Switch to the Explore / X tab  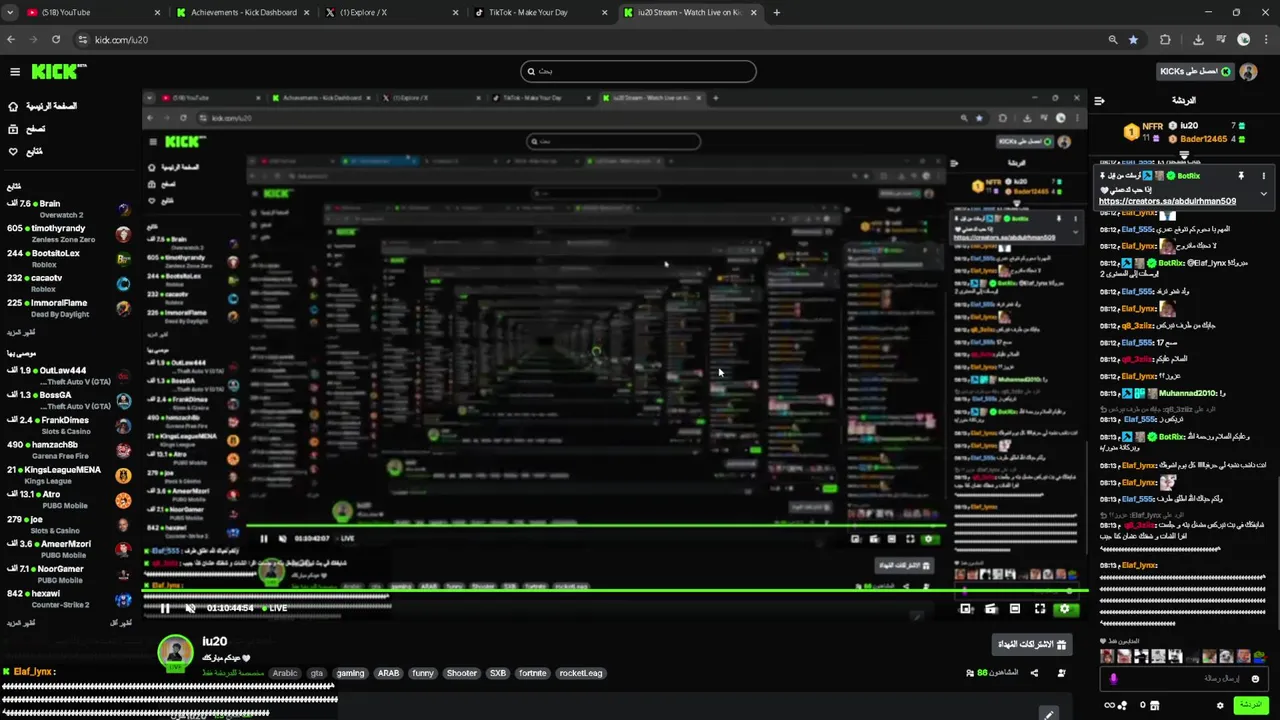[393, 12]
